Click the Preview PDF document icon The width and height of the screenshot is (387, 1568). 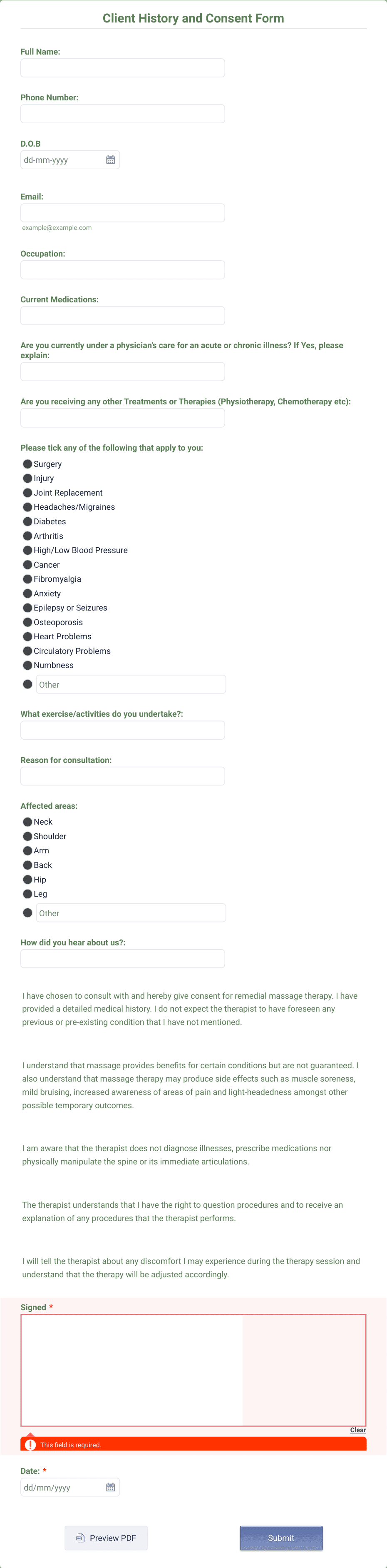point(80,1538)
